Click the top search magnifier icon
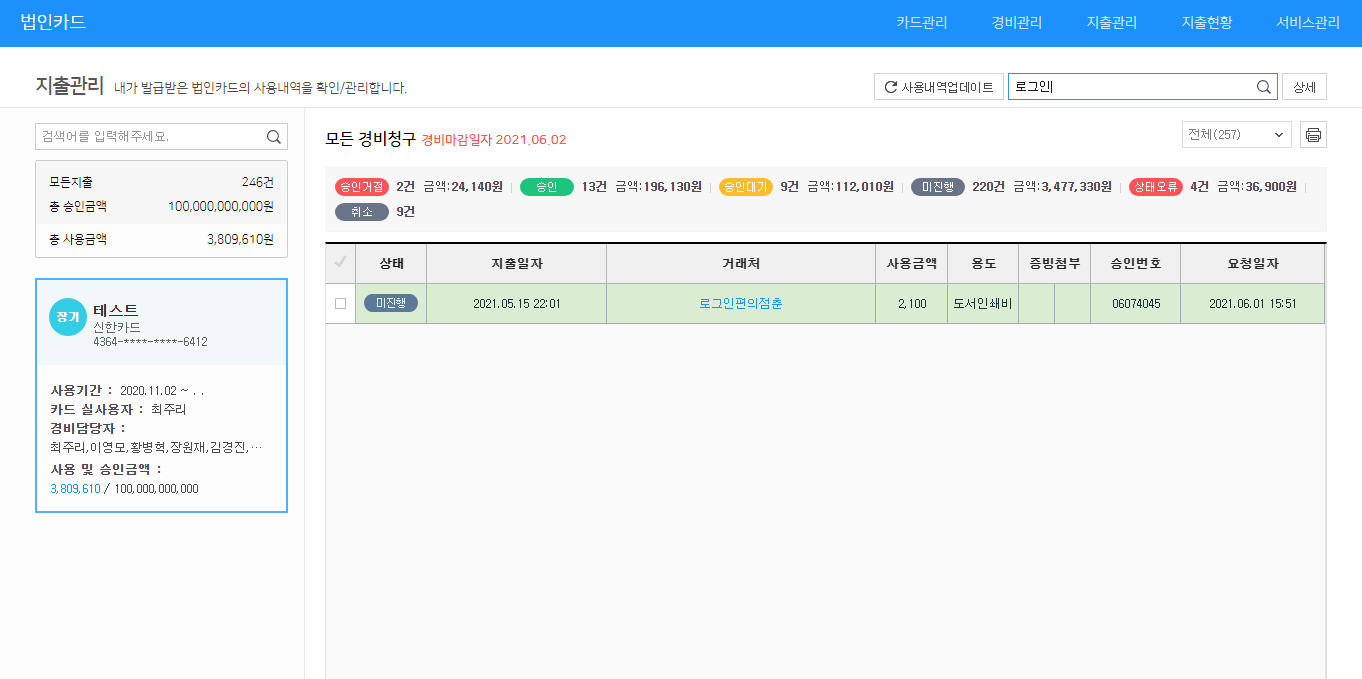Screen dimensions: 1362x679 (1264, 87)
